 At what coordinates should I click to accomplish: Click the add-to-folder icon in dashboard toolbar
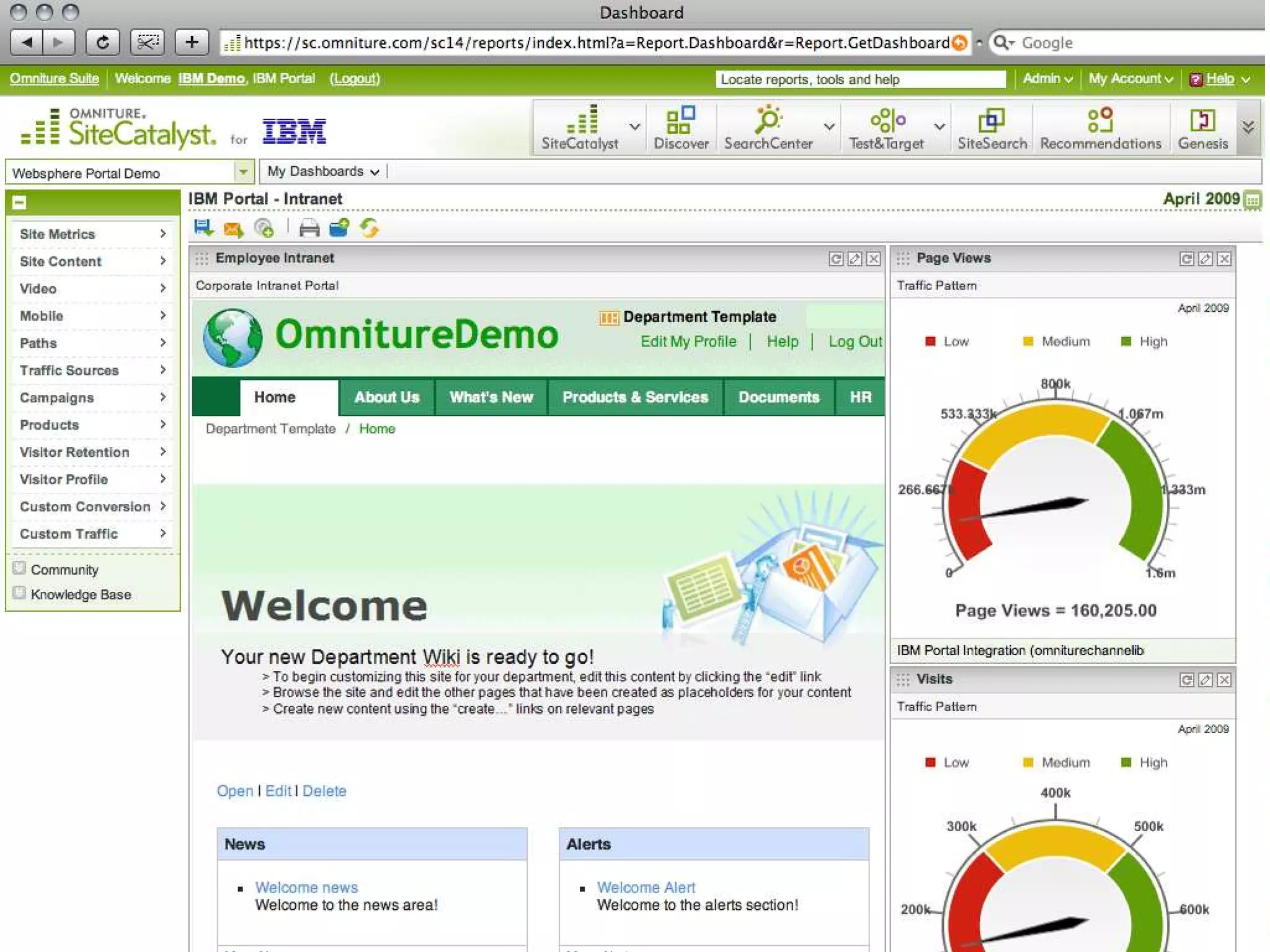tap(339, 229)
